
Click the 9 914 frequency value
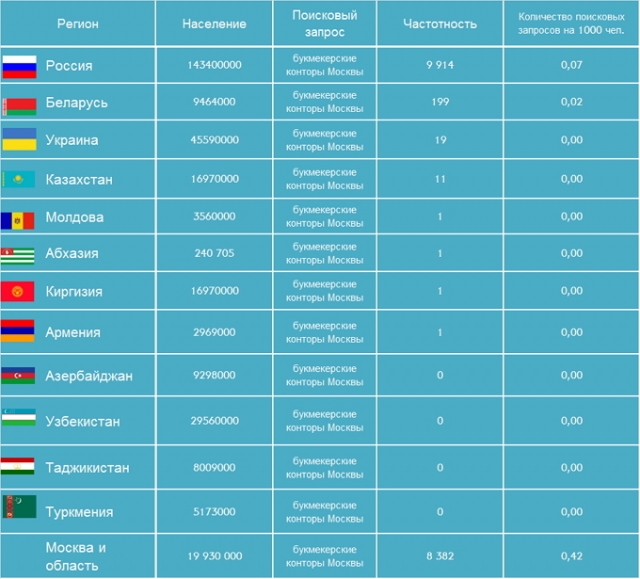click(440, 64)
